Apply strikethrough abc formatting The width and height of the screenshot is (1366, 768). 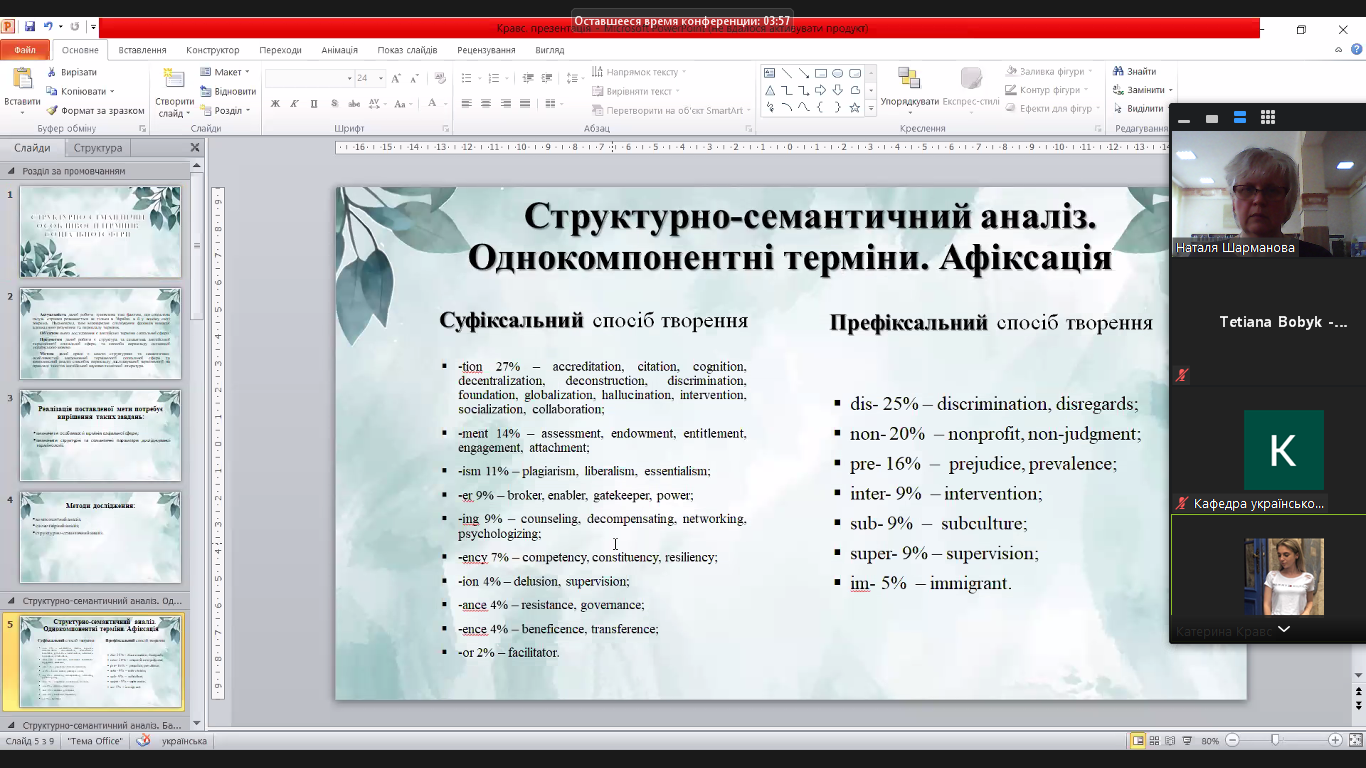point(354,103)
